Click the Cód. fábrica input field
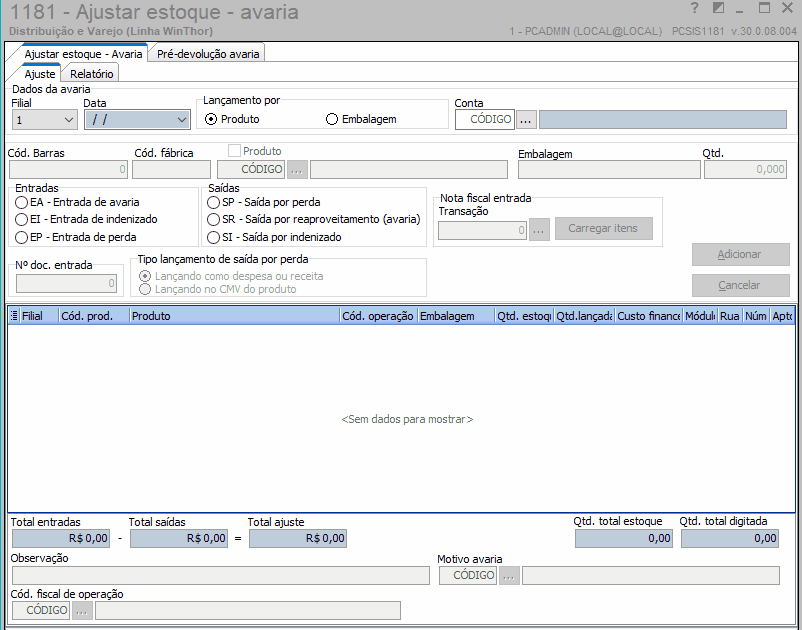 (x=171, y=170)
